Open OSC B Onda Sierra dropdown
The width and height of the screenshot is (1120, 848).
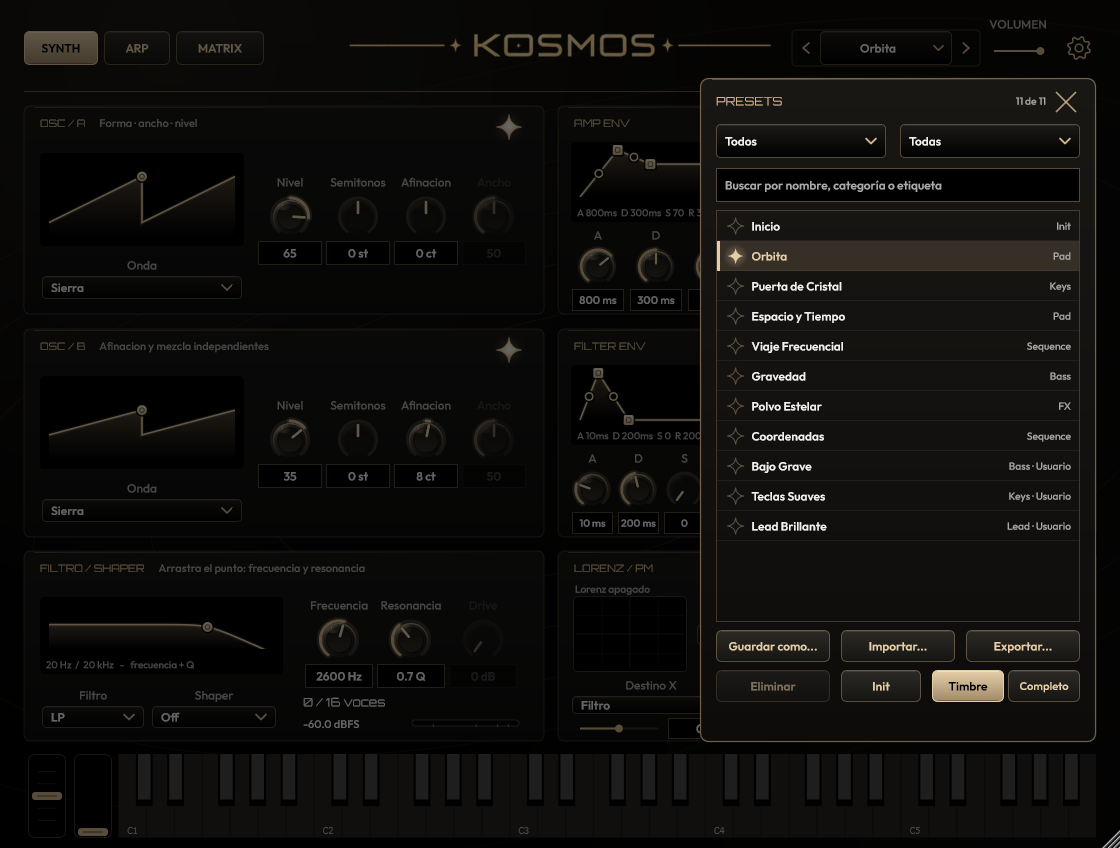[x=141, y=511]
